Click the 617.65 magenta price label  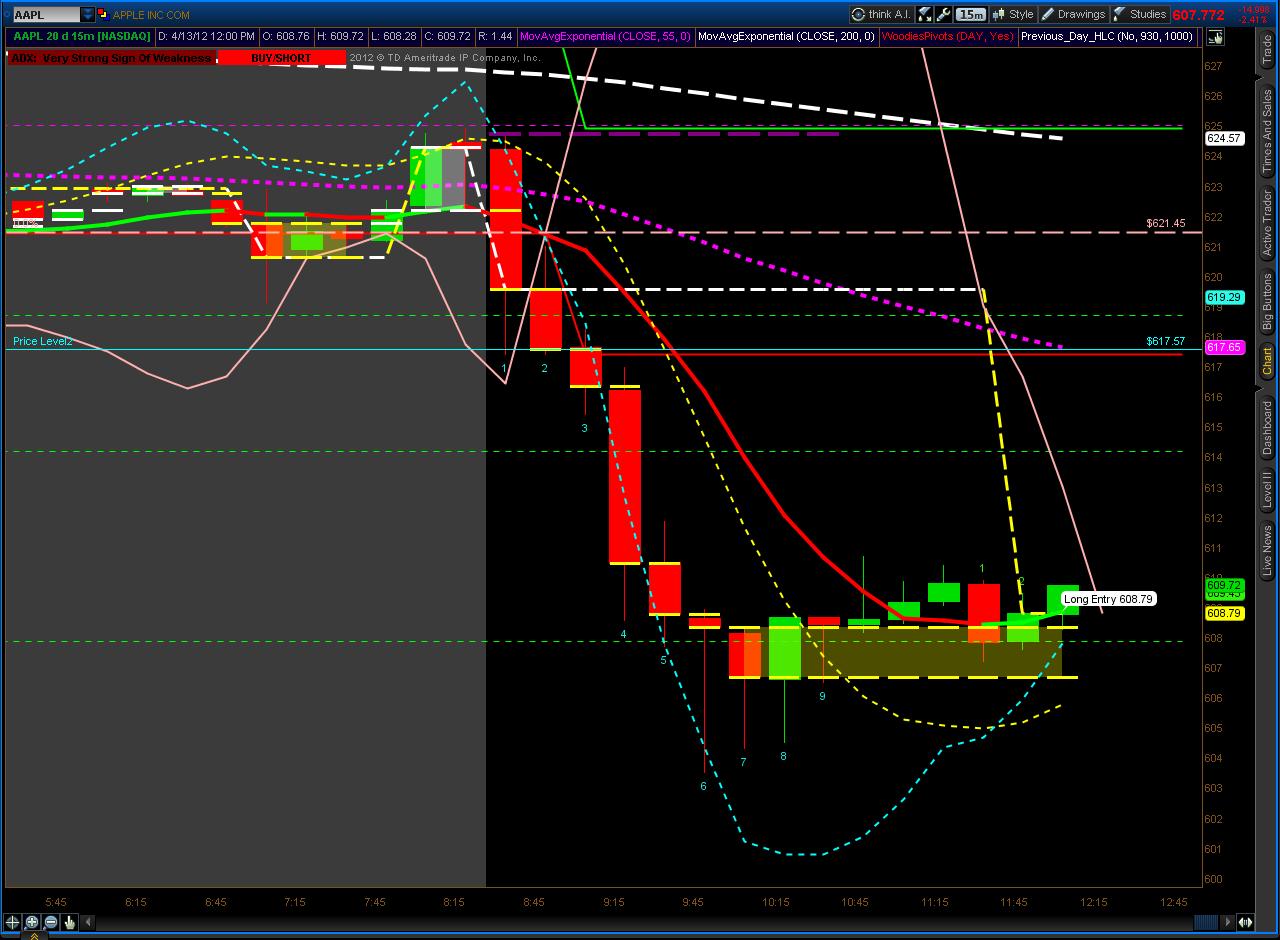[x=1224, y=347]
